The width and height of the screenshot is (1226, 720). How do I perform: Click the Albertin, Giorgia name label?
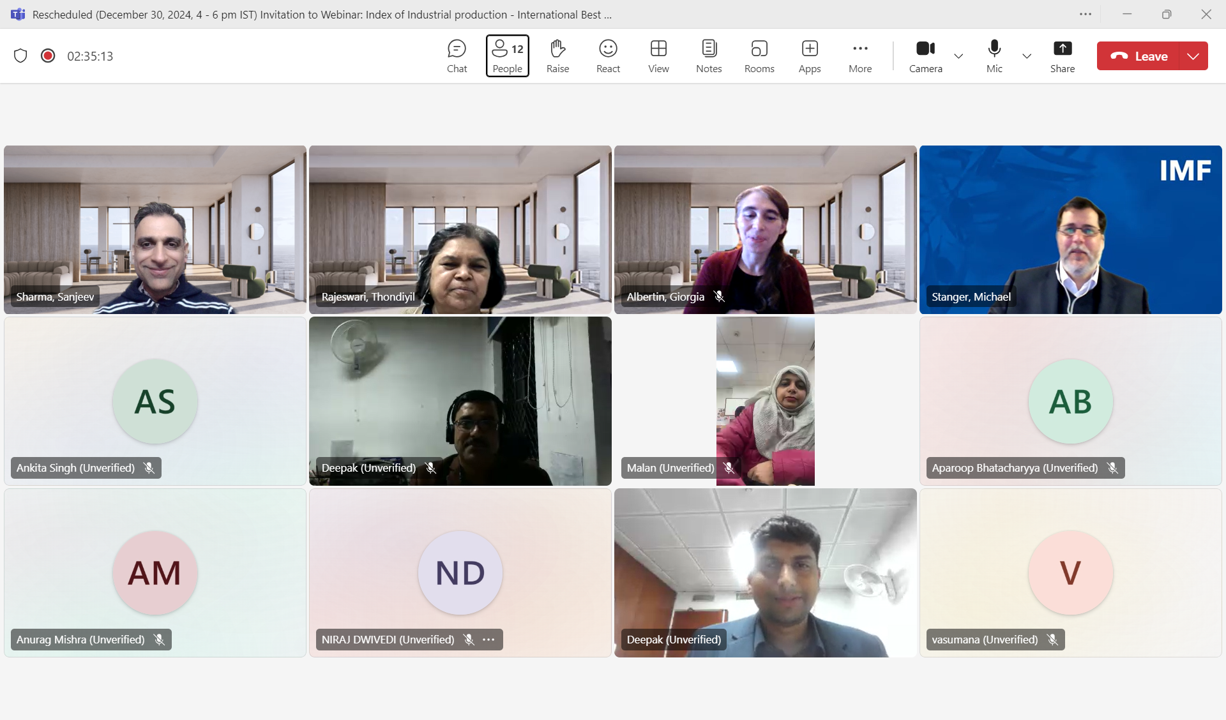point(665,297)
